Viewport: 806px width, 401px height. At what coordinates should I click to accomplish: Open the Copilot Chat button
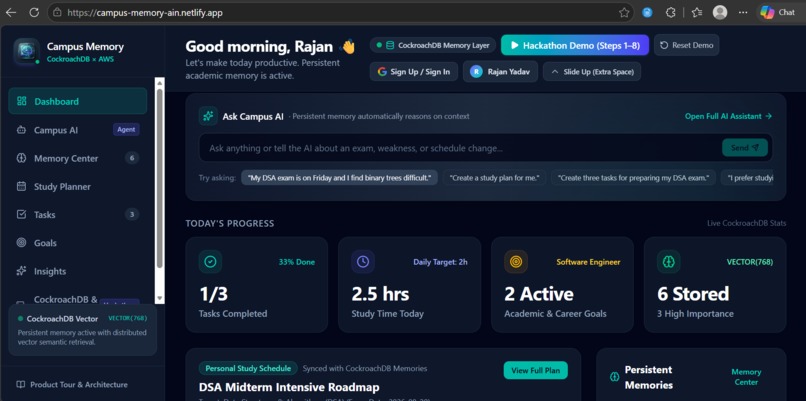(779, 12)
